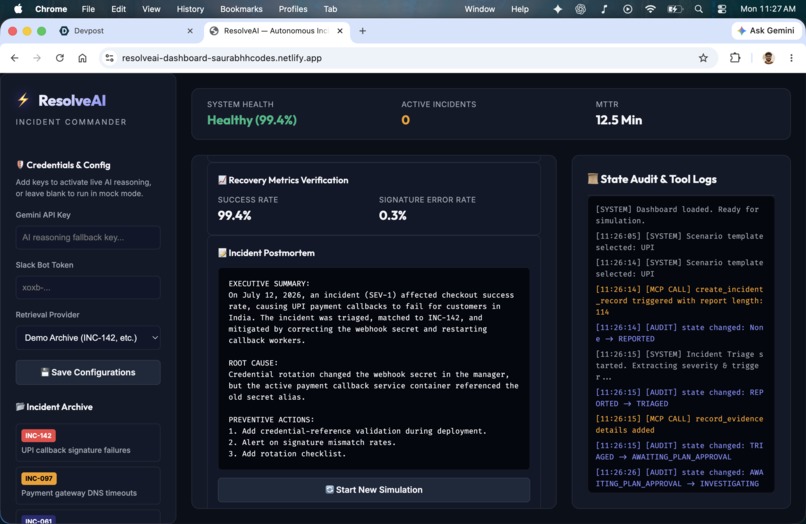
Task: Open the Tab menu
Action: (330, 9)
